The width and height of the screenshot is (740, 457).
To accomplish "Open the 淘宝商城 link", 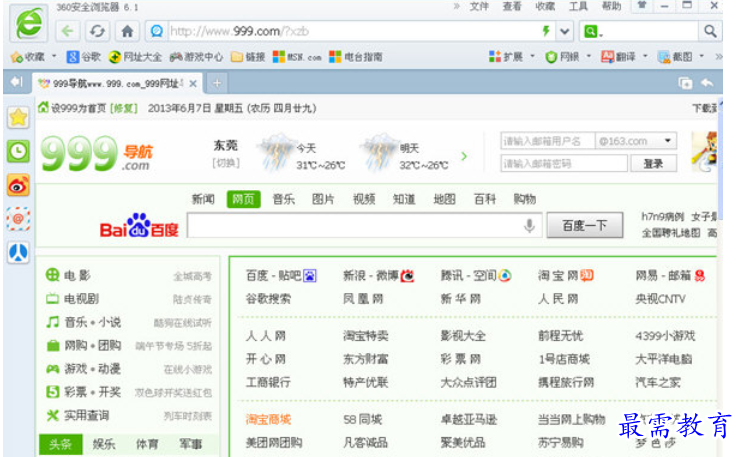I will pyautogui.click(x=268, y=419).
